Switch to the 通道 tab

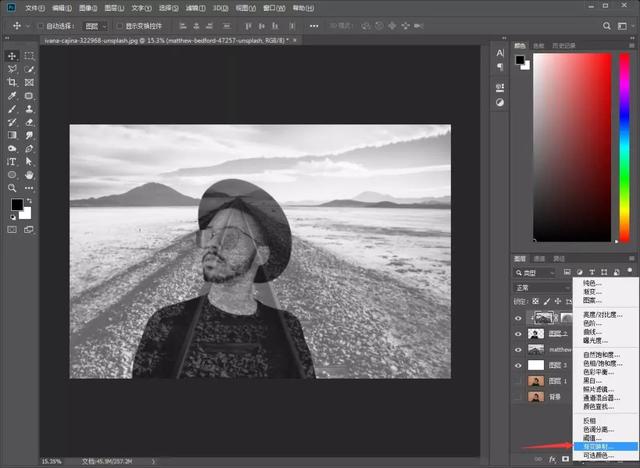pyautogui.click(x=540, y=259)
